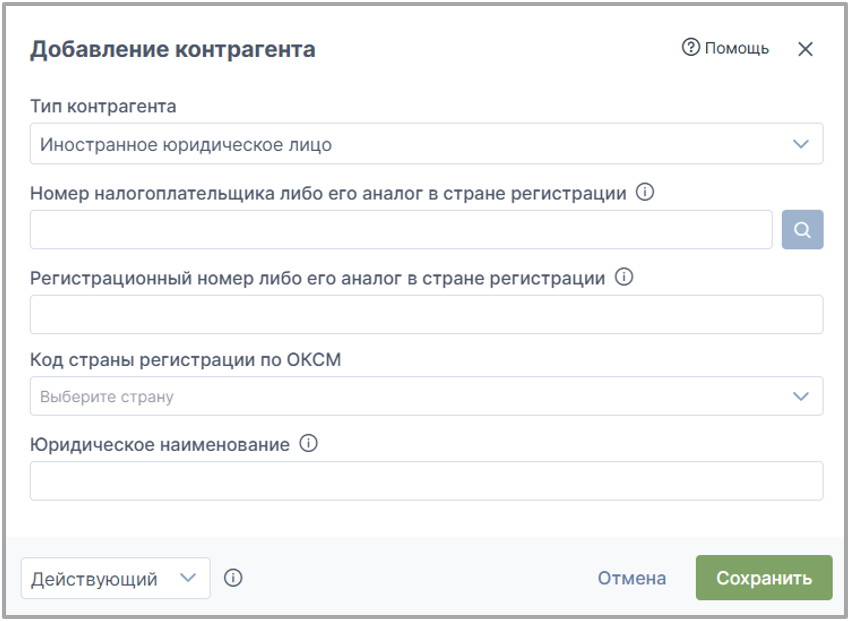Expand the Тип контрагента chevron

coord(801,144)
